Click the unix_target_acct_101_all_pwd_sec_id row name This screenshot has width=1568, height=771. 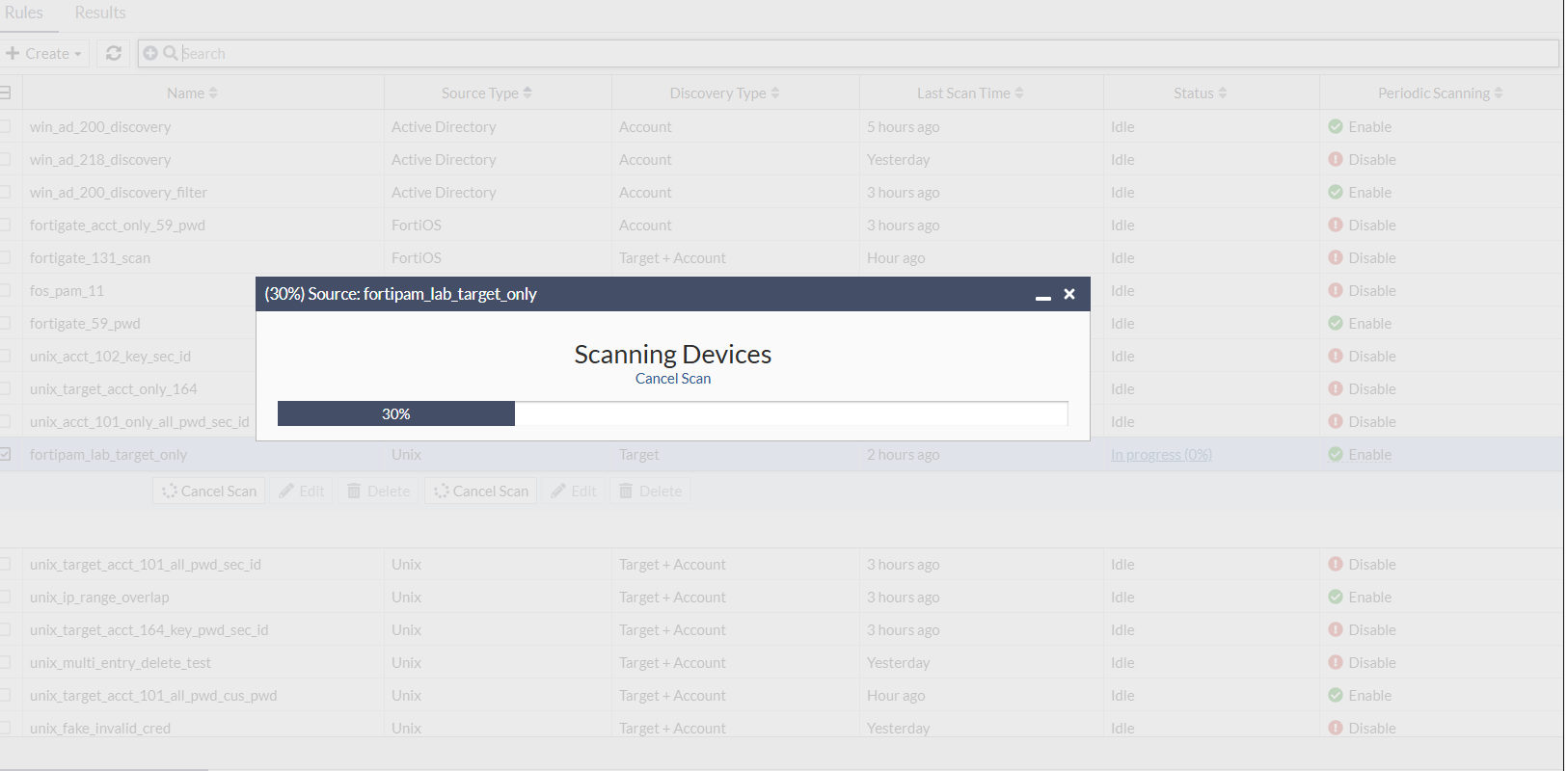pos(146,564)
